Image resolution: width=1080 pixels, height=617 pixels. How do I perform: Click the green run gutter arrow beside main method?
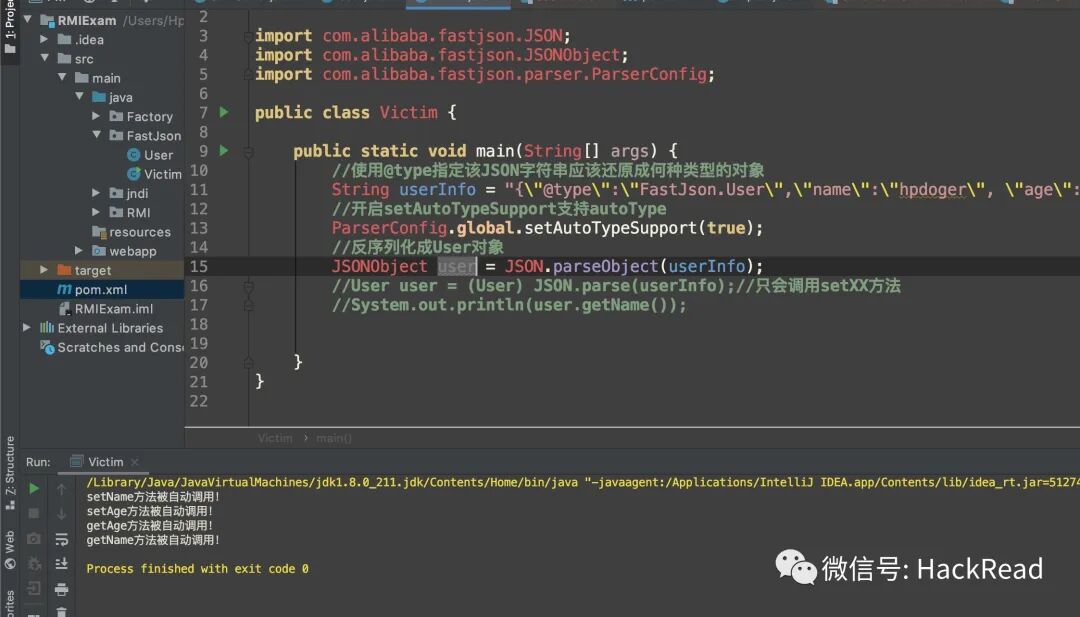(x=224, y=150)
